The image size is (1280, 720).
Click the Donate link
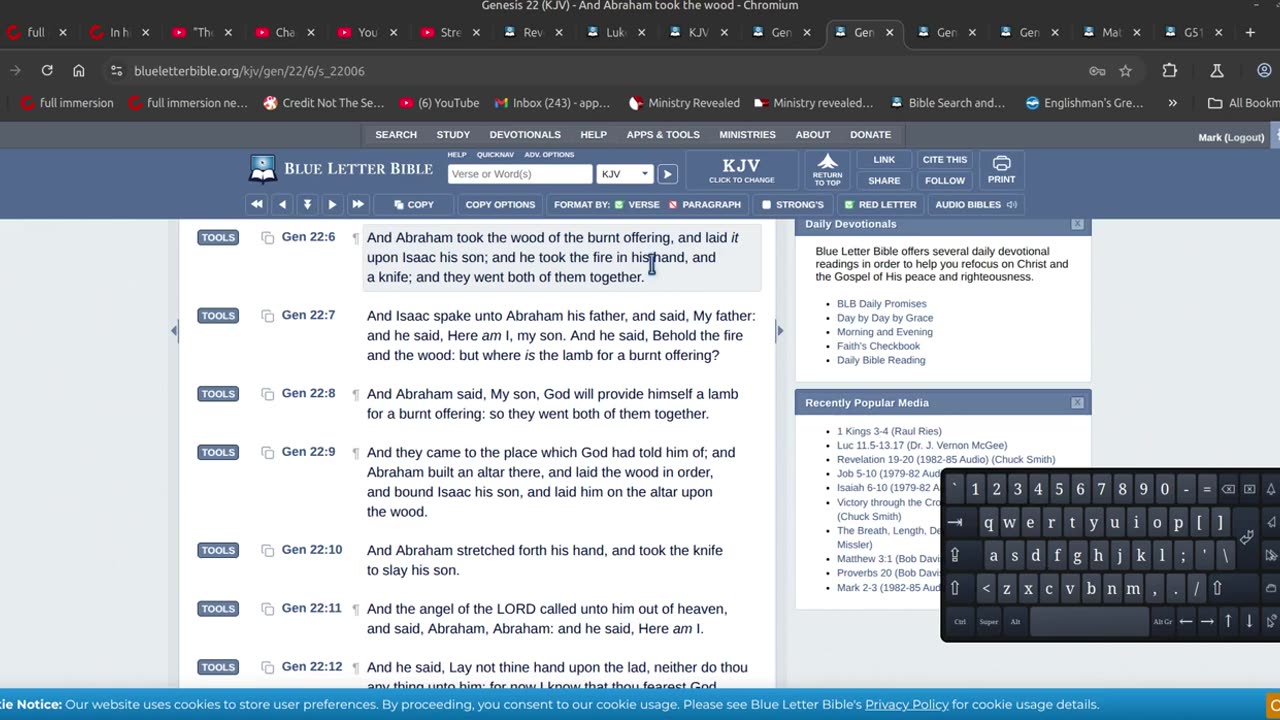[x=870, y=135]
